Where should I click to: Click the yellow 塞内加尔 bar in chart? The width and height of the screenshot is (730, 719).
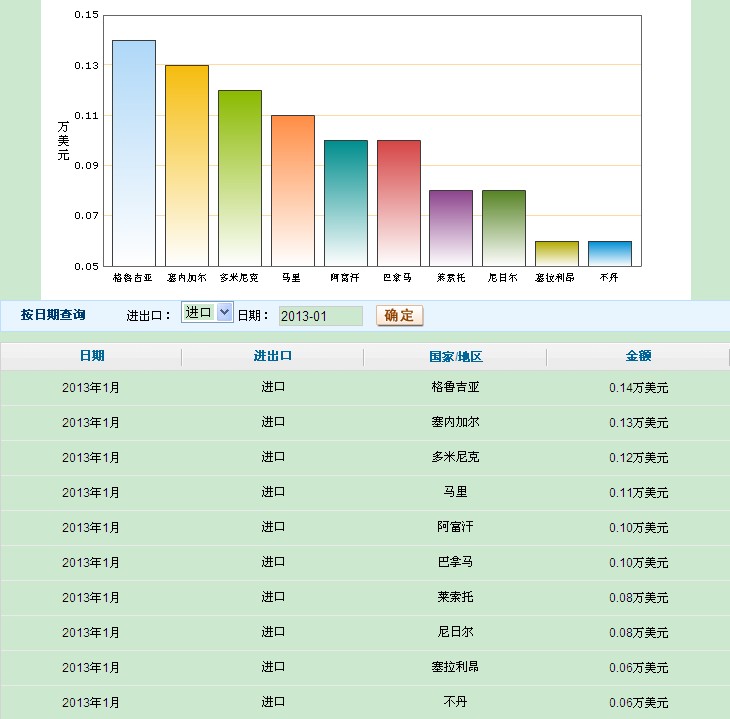pyautogui.click(x=187, y=165)
